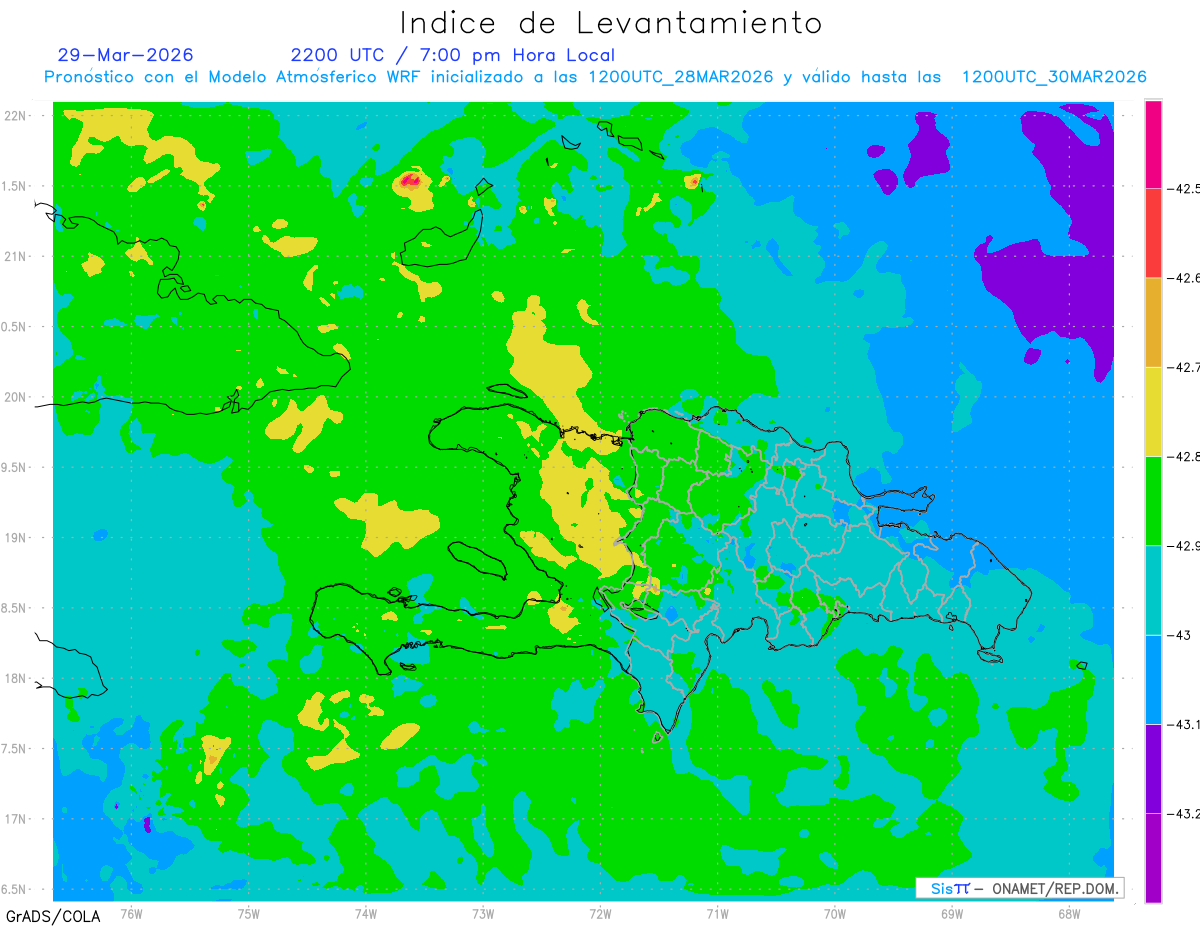
Task: Click the -43.2 color bar label
Action: click(1183, 813)
